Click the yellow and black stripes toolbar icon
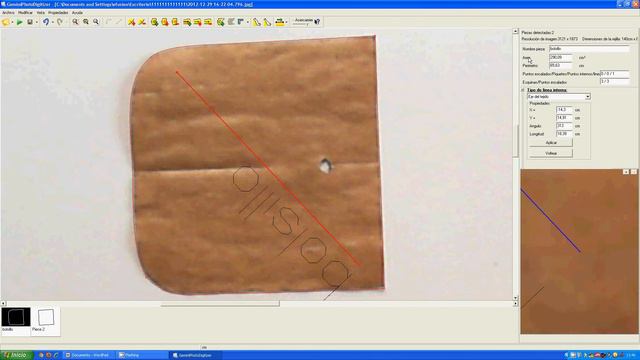Viewport: 640px width, 360px height. coord(280,22)
